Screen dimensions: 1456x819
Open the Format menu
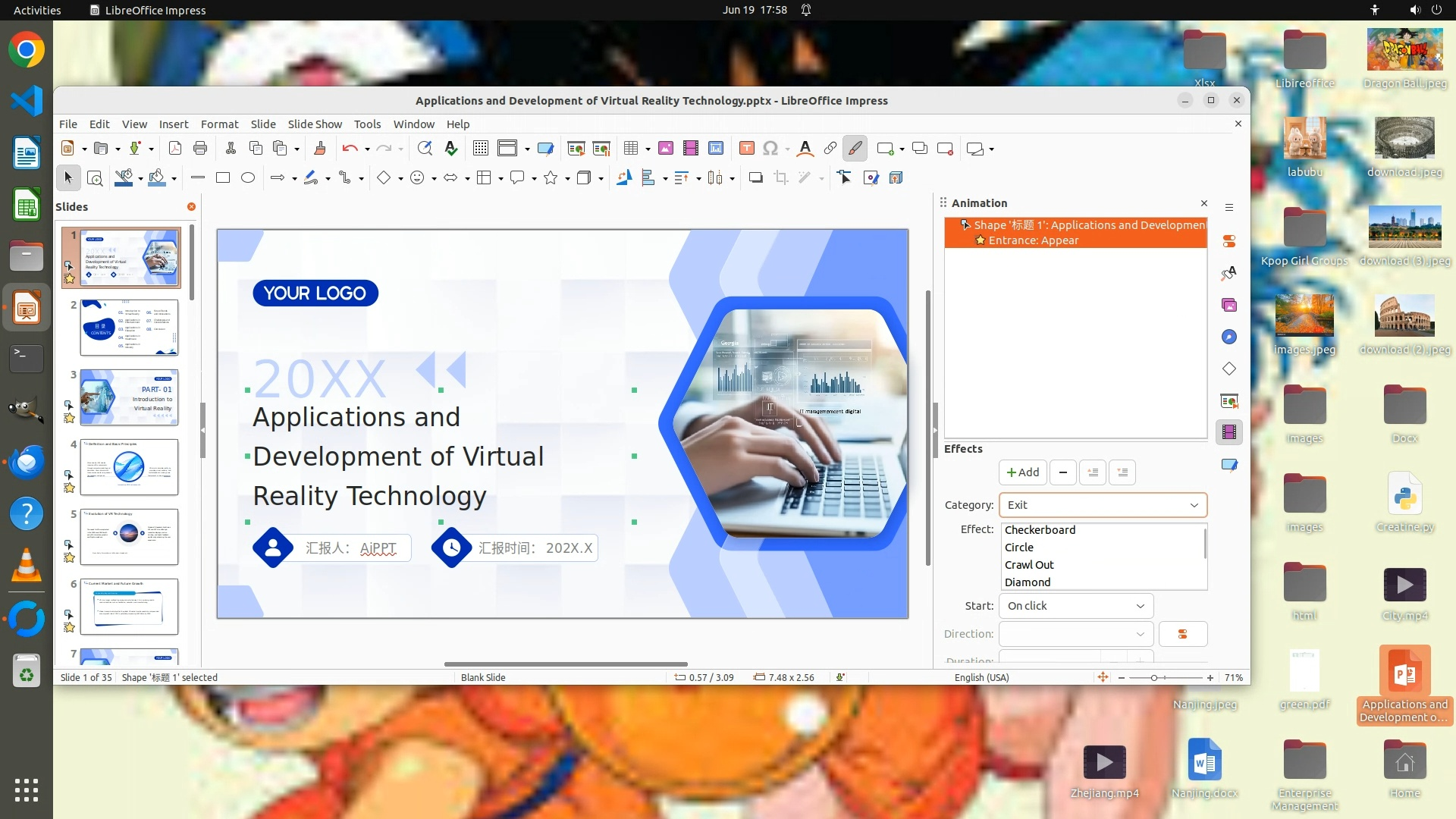pos(219,124)
